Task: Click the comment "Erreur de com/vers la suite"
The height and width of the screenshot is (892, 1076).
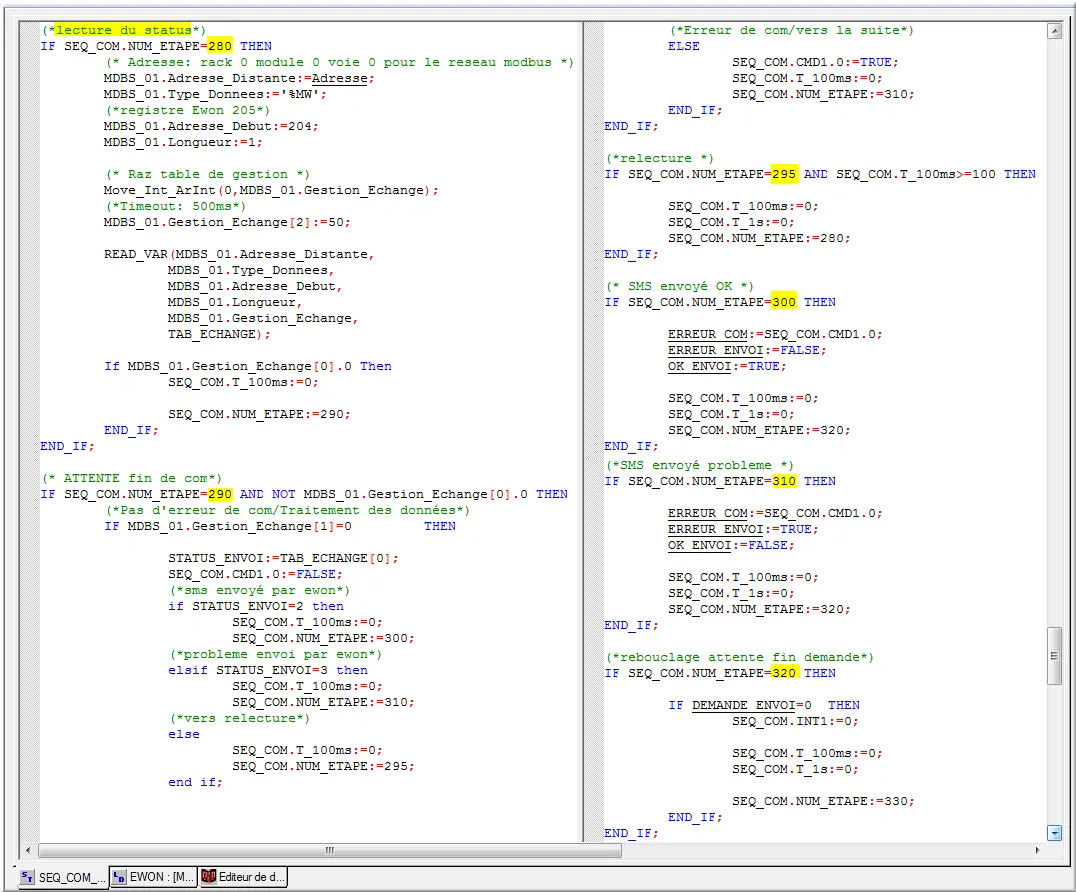Action: click(x=792, y=30)
